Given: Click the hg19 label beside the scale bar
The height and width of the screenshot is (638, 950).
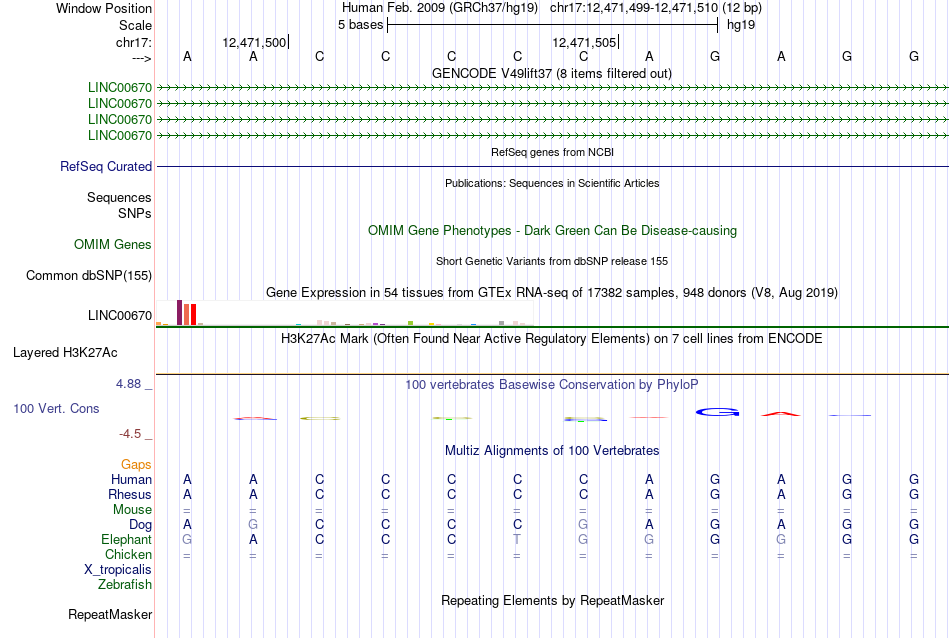Looking at the screenshot, I should pyautogui.click(x=741, y=25).
